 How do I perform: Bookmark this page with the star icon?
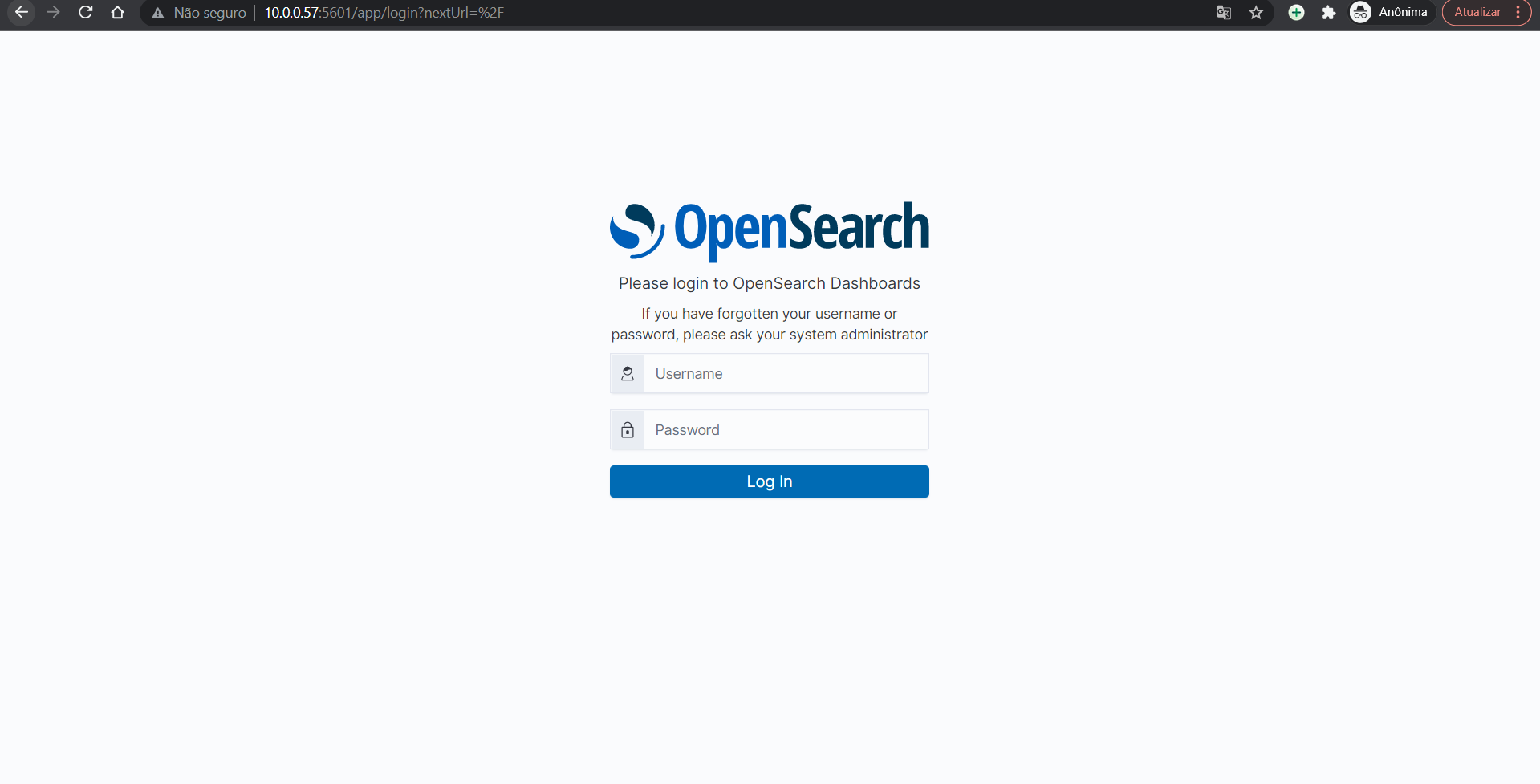click(x=1257, y=12)
